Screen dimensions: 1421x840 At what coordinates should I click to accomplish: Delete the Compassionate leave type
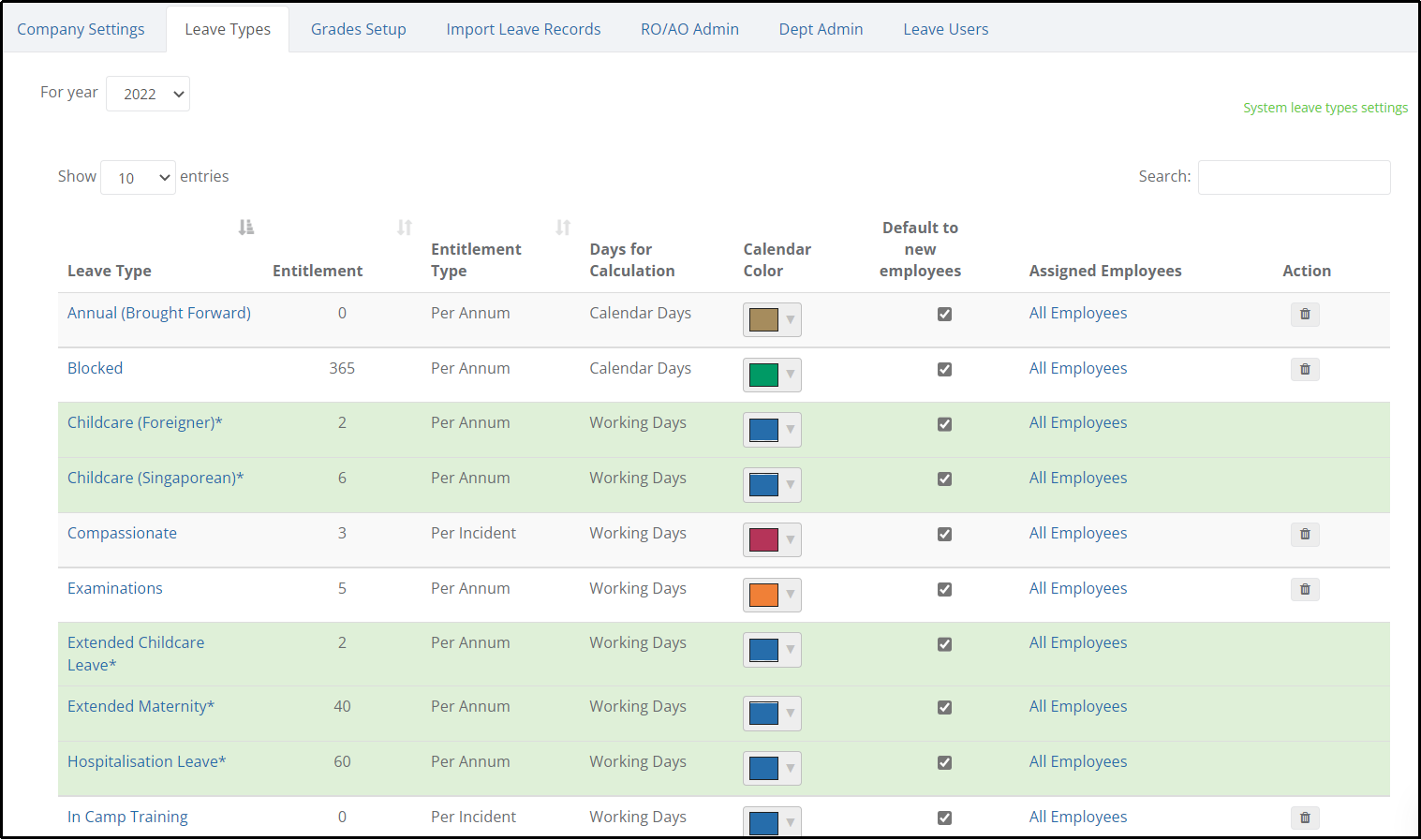(1305, 535)
